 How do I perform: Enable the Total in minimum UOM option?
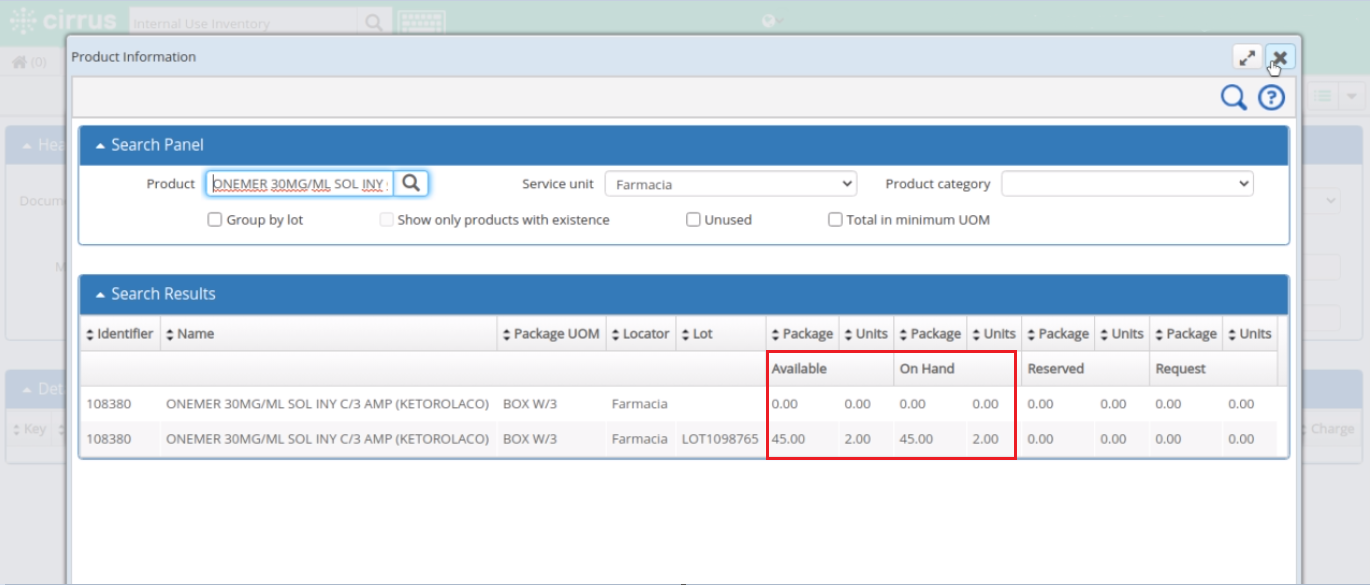pos(835,219)
